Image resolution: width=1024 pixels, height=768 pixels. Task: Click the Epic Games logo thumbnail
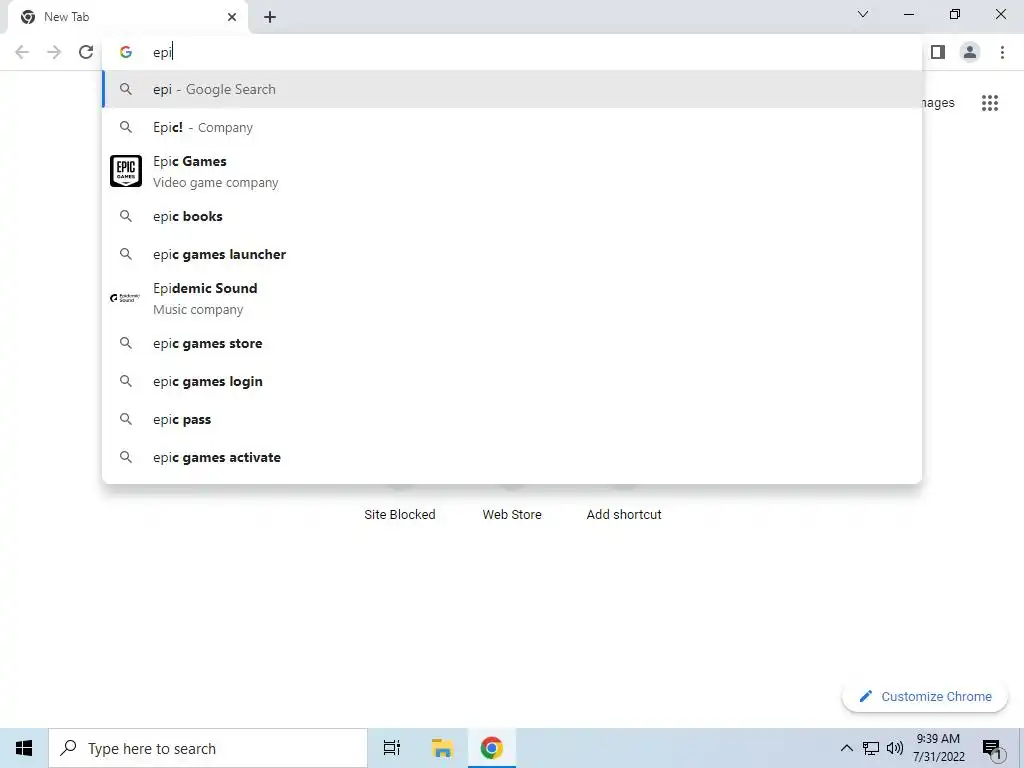(x=125, y=171)
